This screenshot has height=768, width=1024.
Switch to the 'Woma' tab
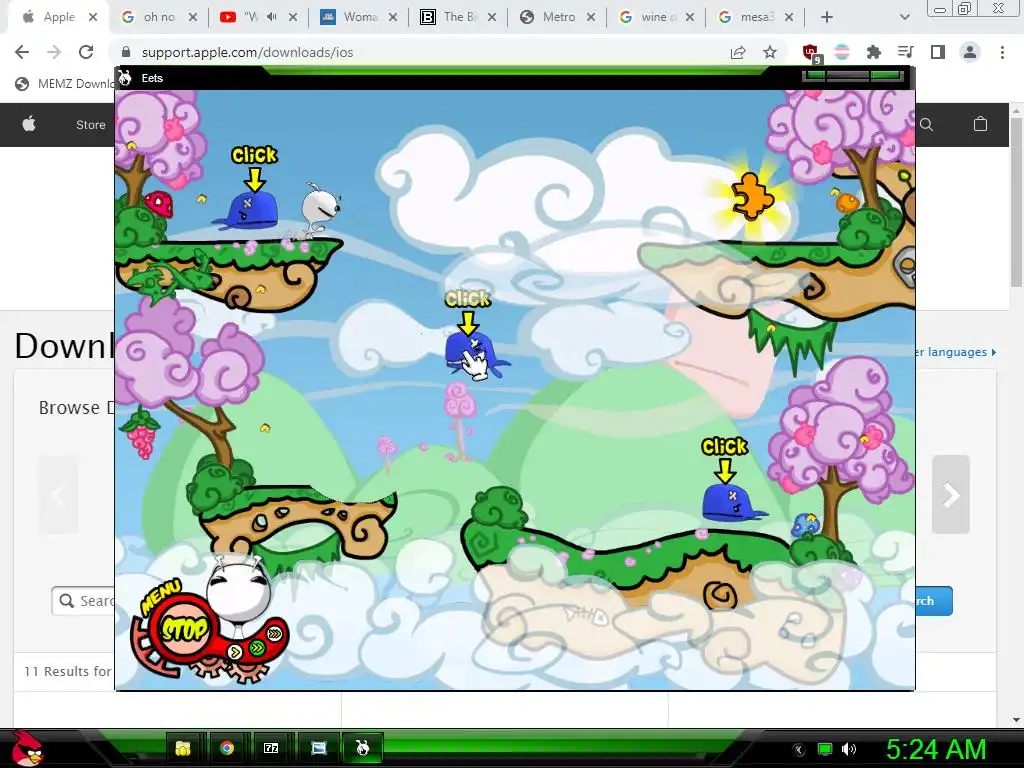(359, 17)
